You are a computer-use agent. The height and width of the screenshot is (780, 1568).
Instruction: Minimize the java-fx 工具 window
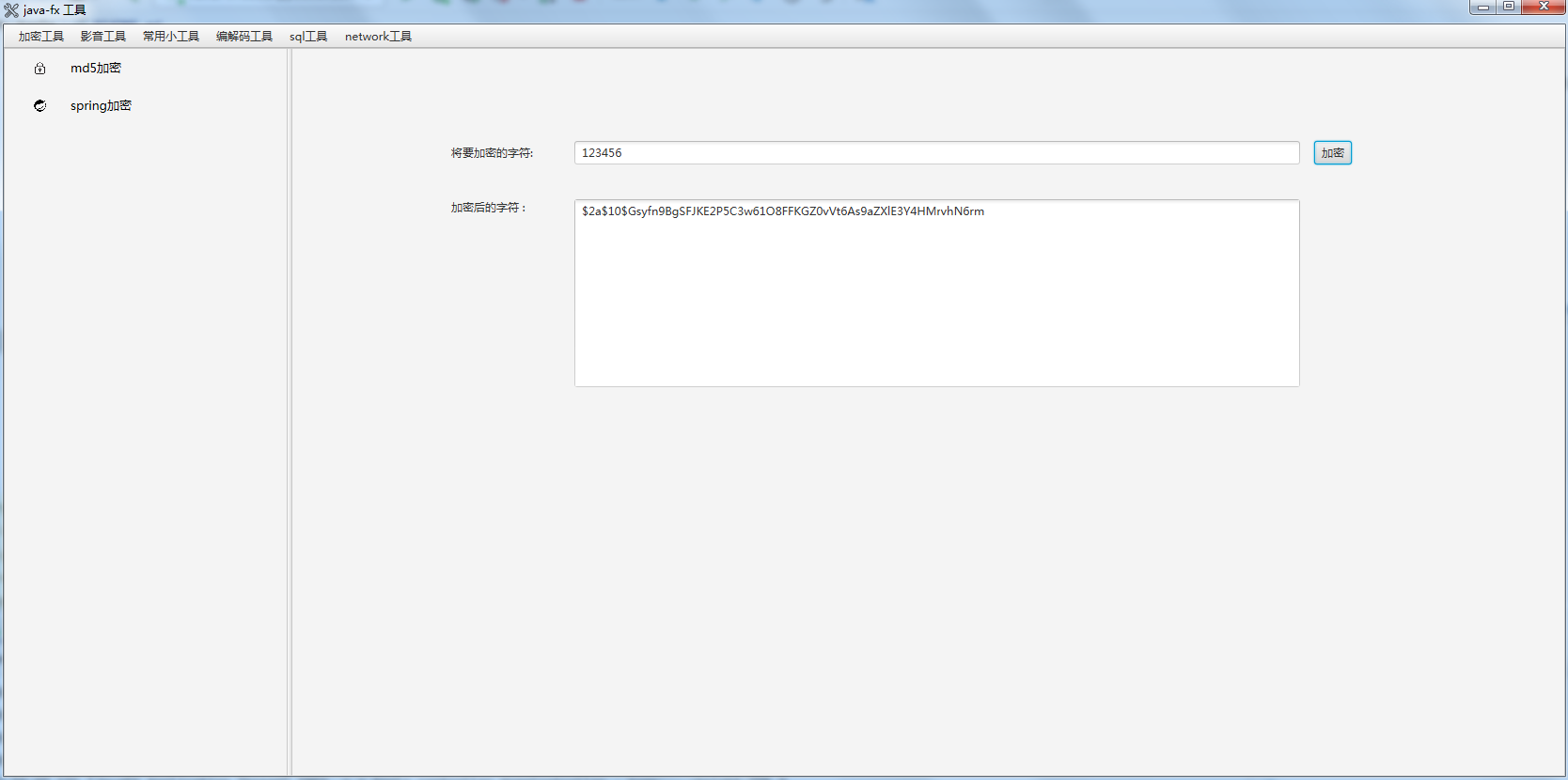tap(1482, 8)
